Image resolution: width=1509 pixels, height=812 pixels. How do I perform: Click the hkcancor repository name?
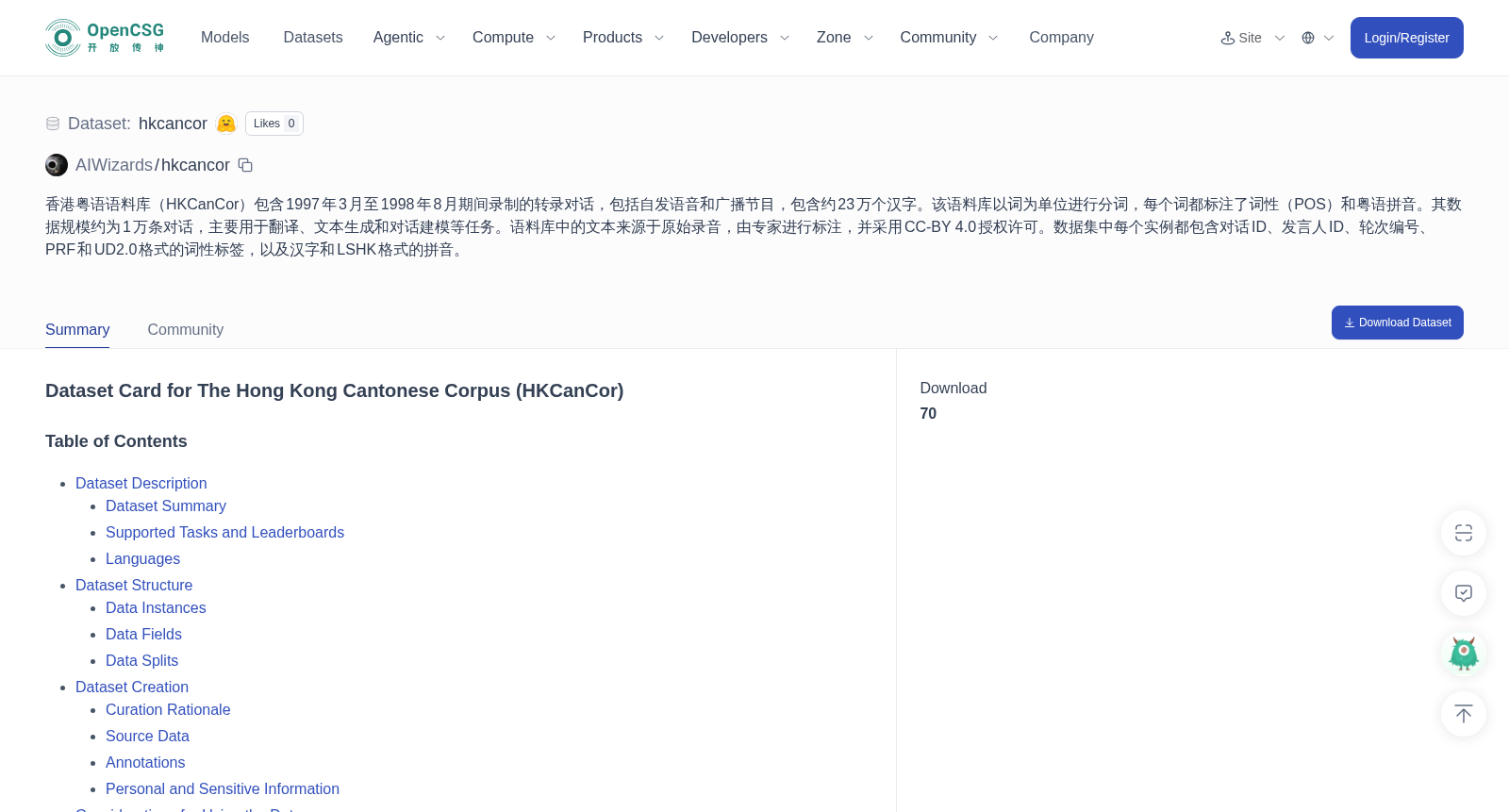(x=195, y=165)
